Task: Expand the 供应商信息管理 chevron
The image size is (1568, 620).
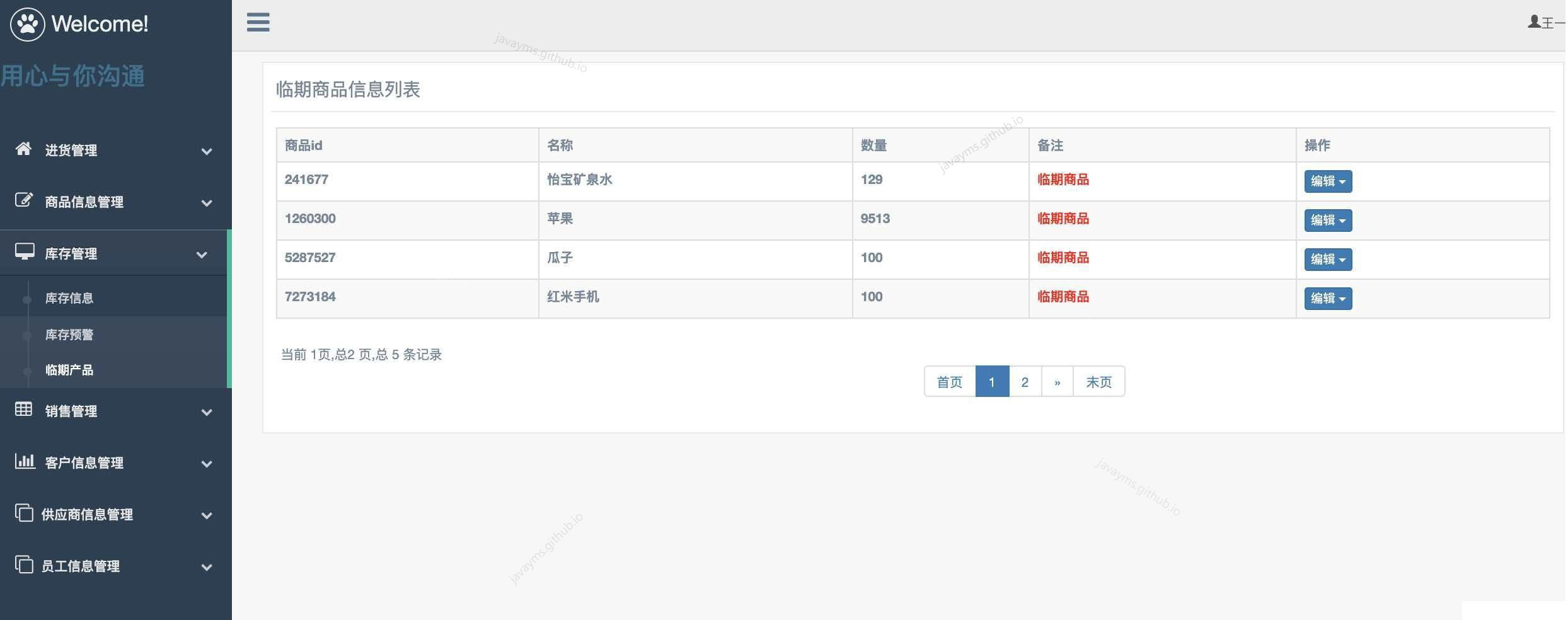Action: [x=206, y=515]
